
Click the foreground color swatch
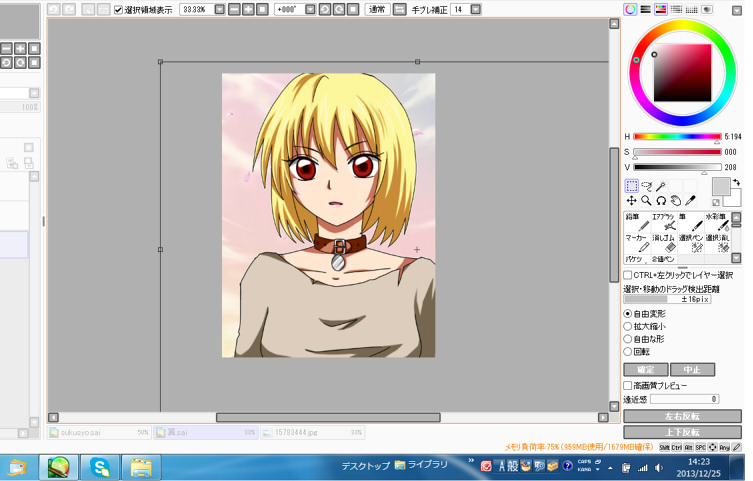pos(720,186)
